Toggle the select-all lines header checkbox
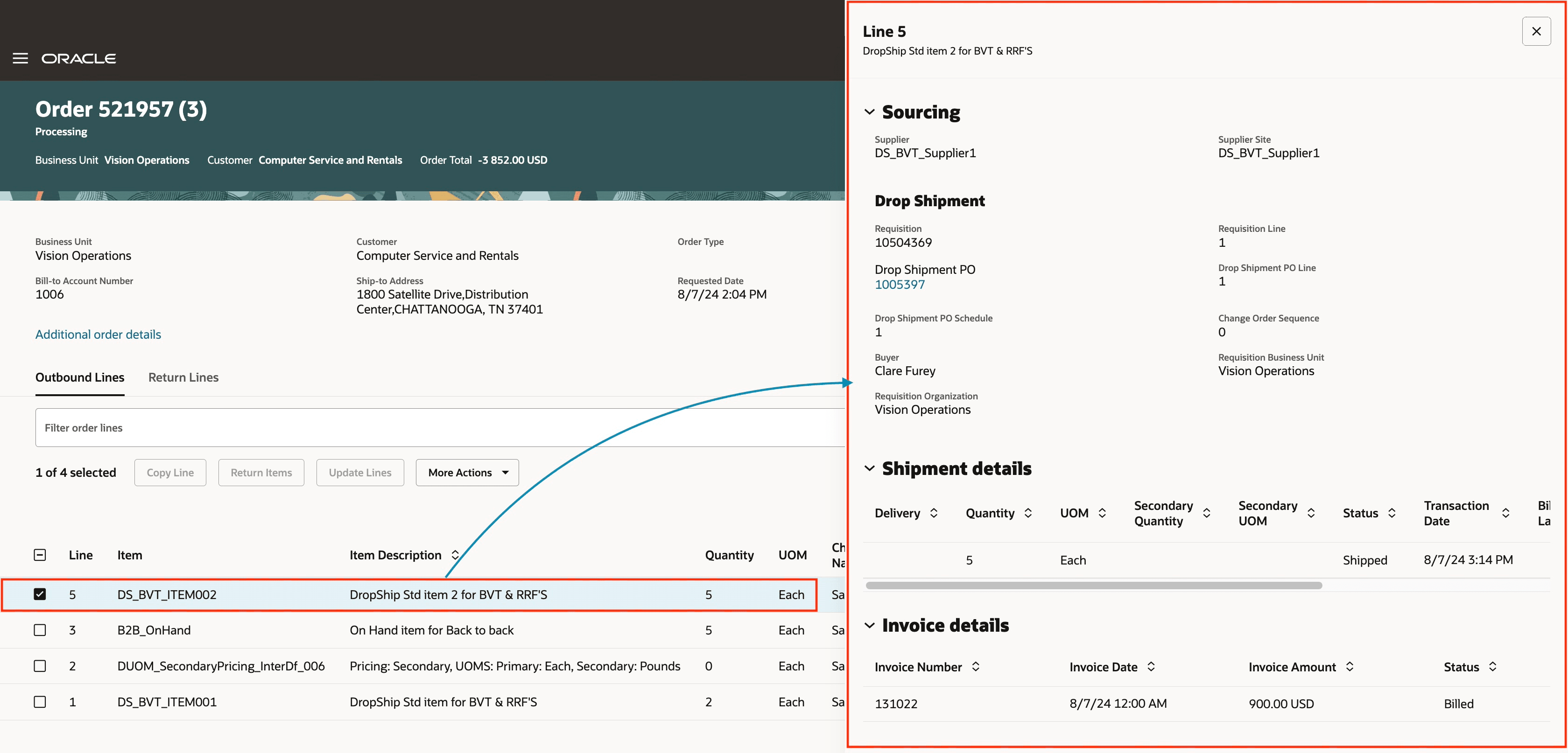Screen dimensions: 1568x753 coord(40,554)
